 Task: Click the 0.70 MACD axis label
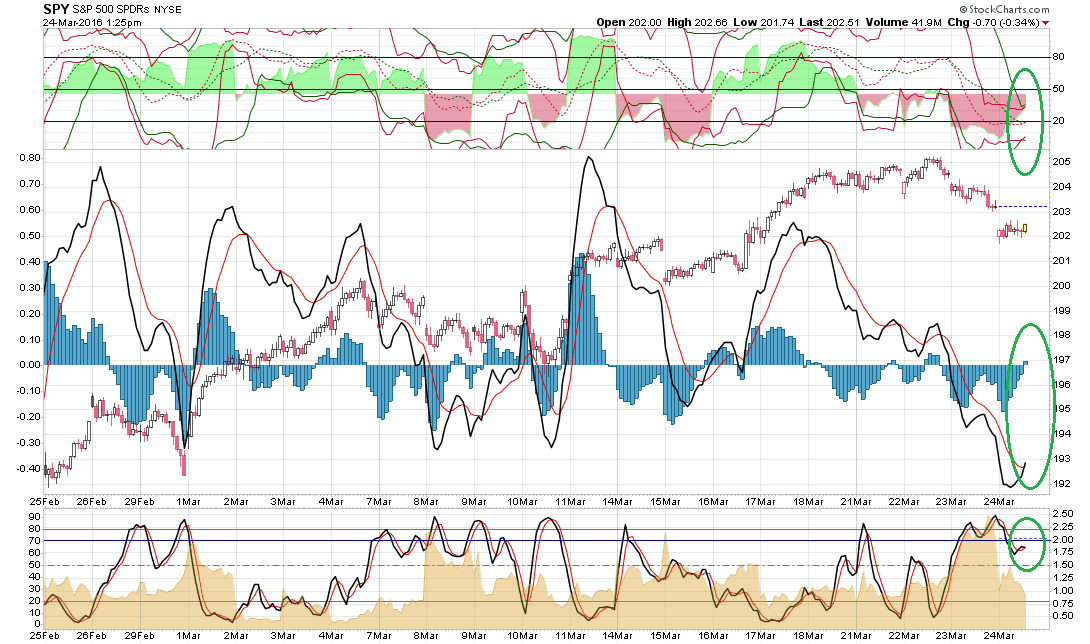point(30,184)
